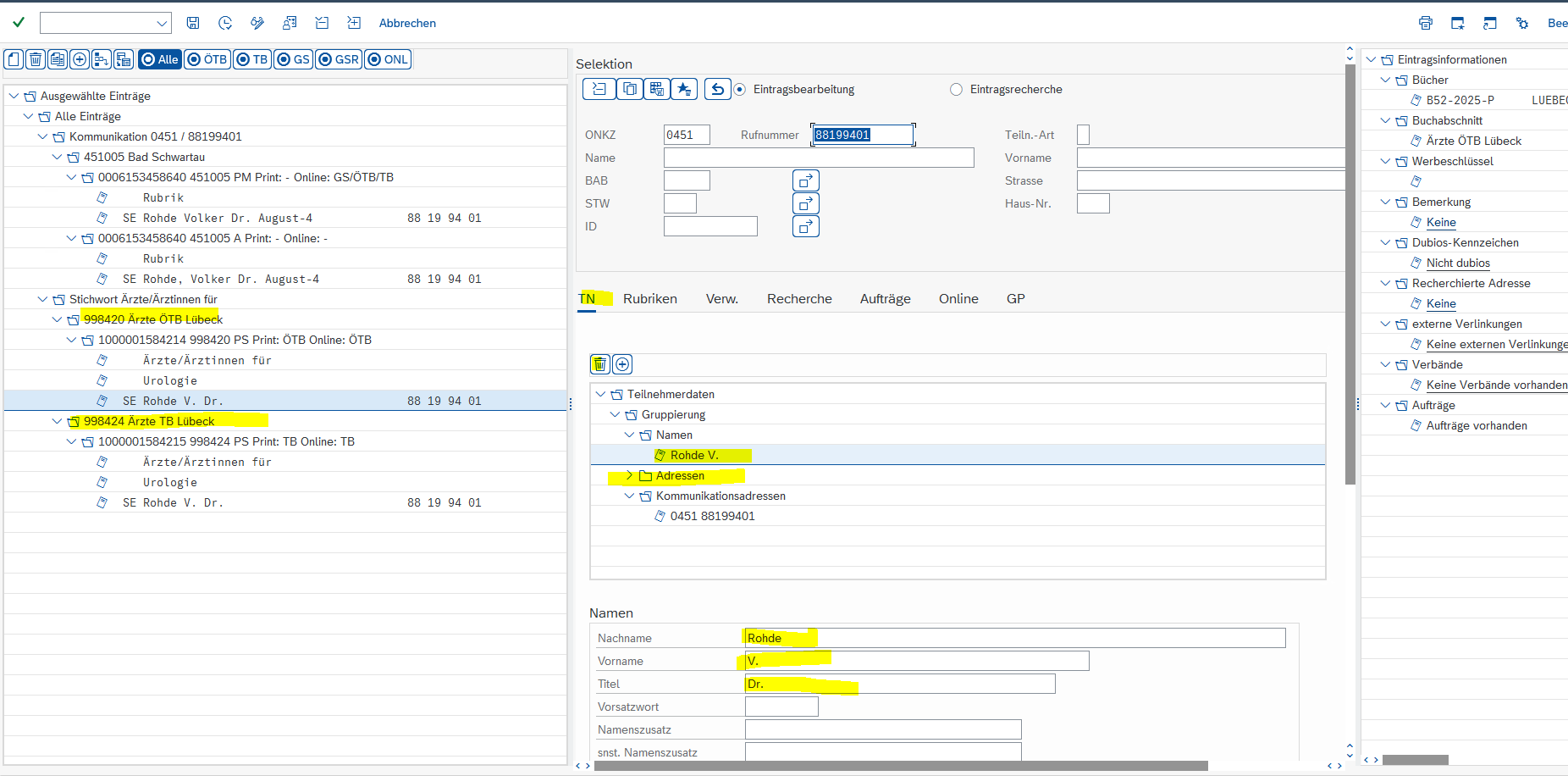Click into the Nachname input field
Image resolution: width=1568 pixels, height=776 pixels.
[x=1014, y=638]
